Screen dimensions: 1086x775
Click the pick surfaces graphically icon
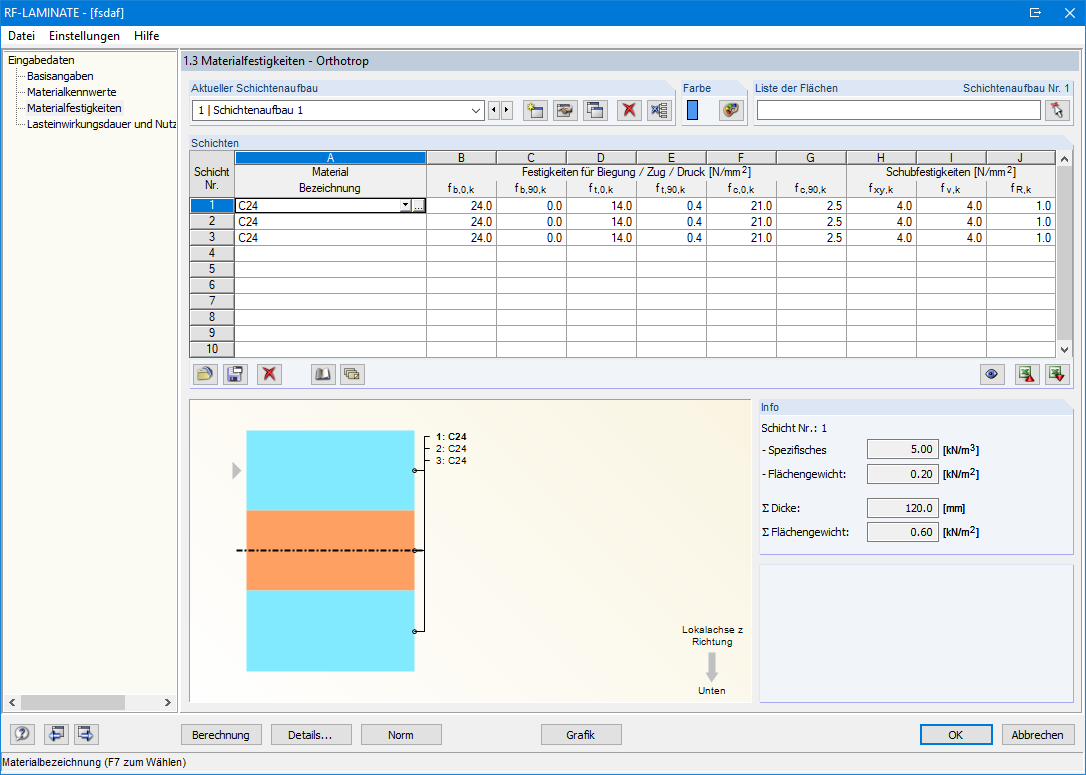pyautogui.click(x=1057, y=110)
